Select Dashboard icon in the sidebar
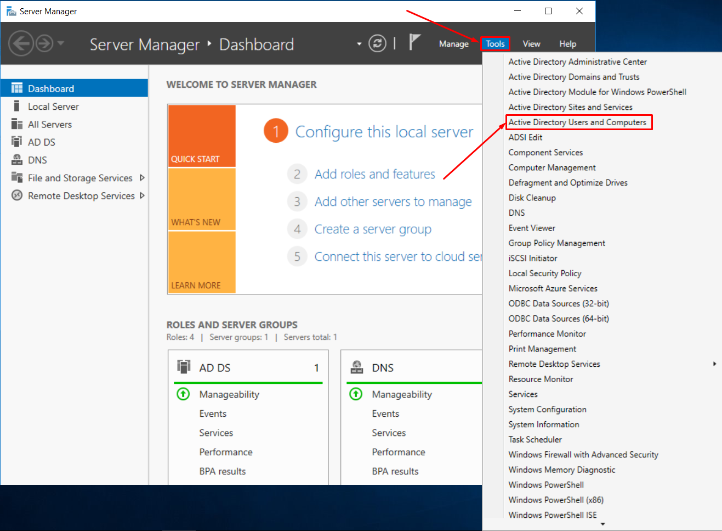Image resolution: width=722 pixels, height=531 pixels. pos(17,88)
